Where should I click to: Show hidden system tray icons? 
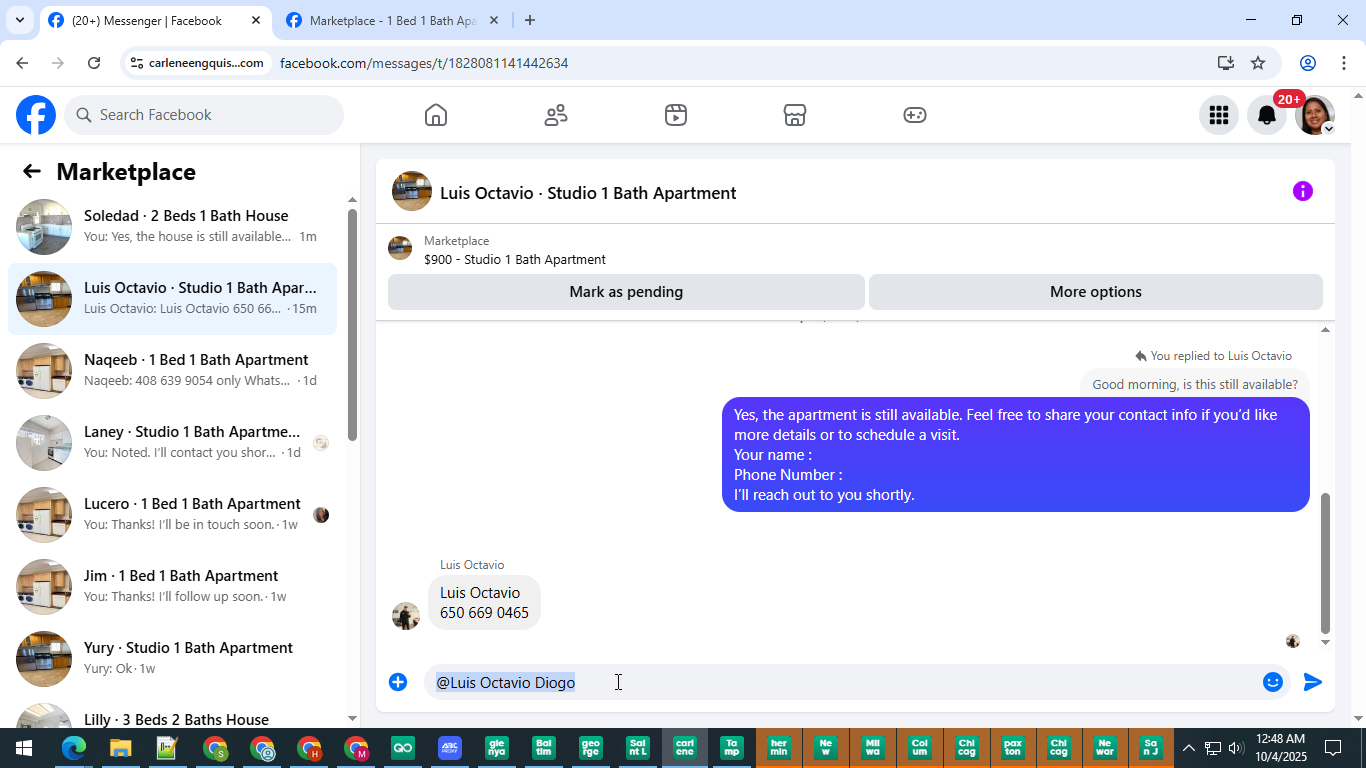[1188, 748]
